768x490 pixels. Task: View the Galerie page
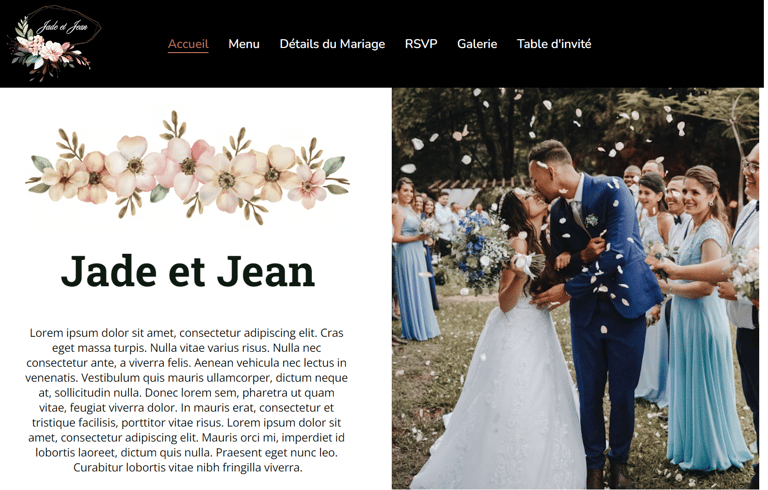pos(479,44)
